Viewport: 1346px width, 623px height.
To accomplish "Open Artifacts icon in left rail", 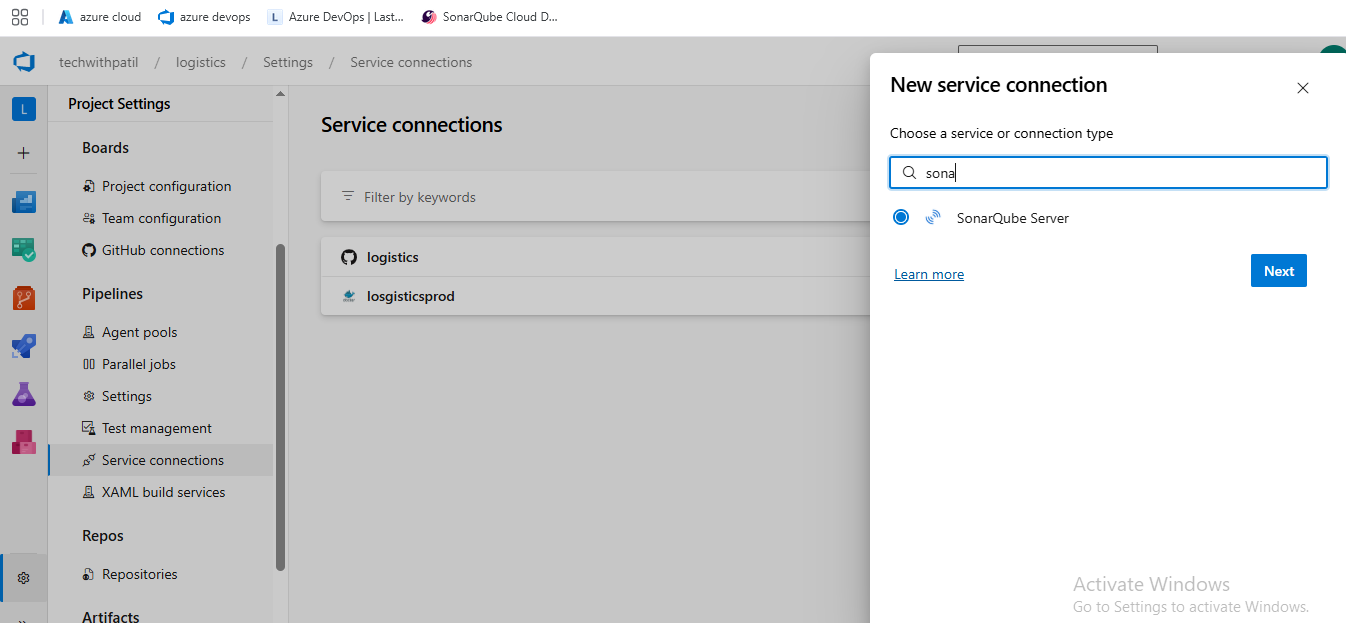I will [24, 442].
